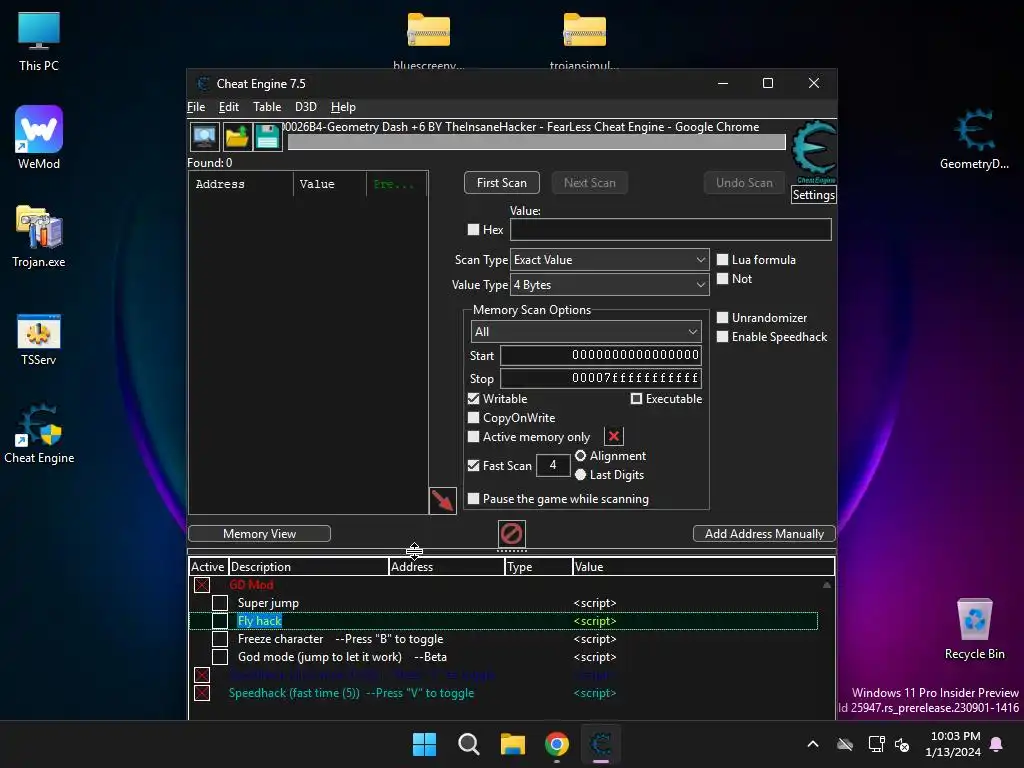Screen dimensions: 1024x768
Task: Open the File menu
Action: tap(196, 107)
